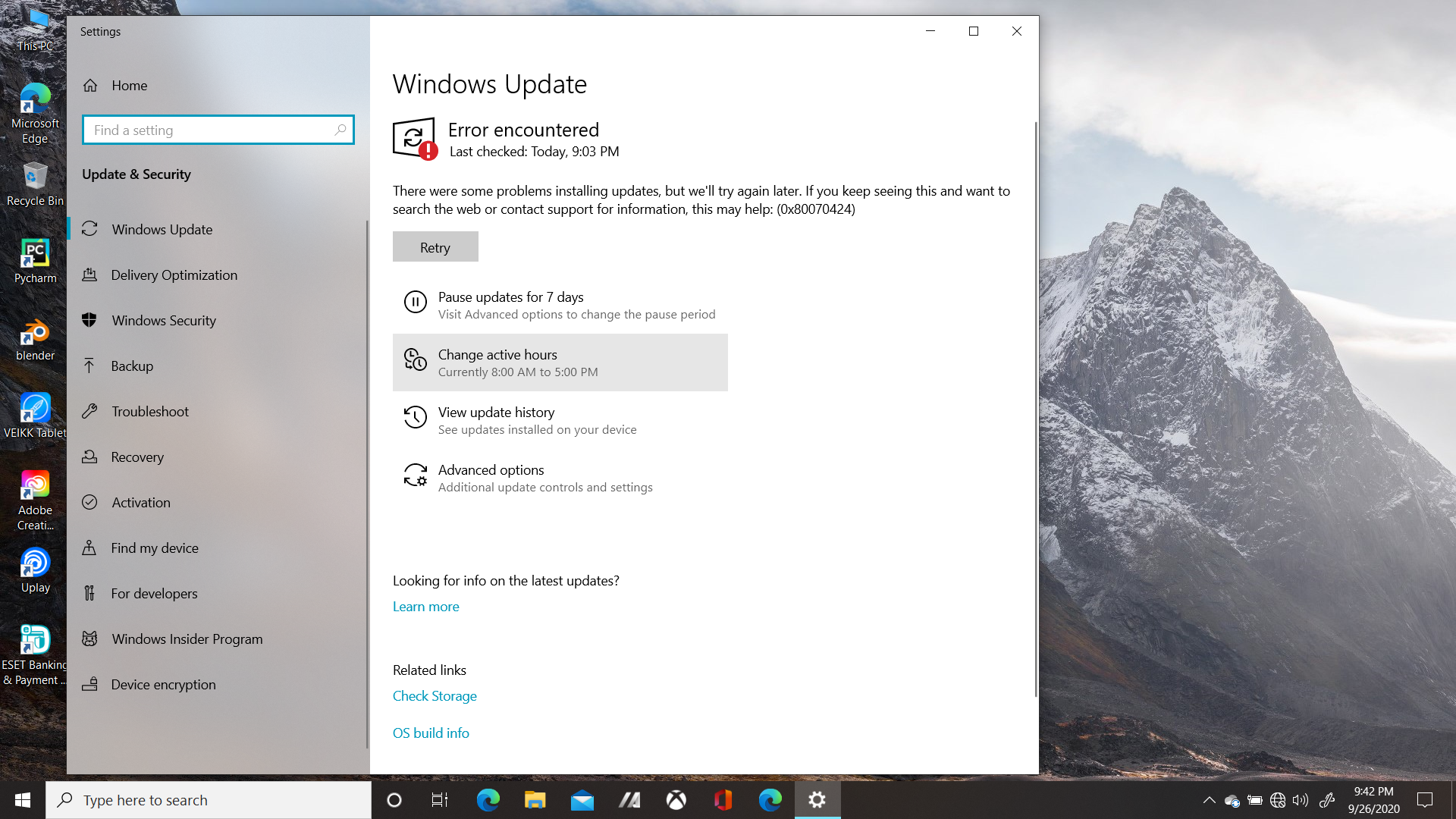Open Troubleshoot section

[217, 411]
